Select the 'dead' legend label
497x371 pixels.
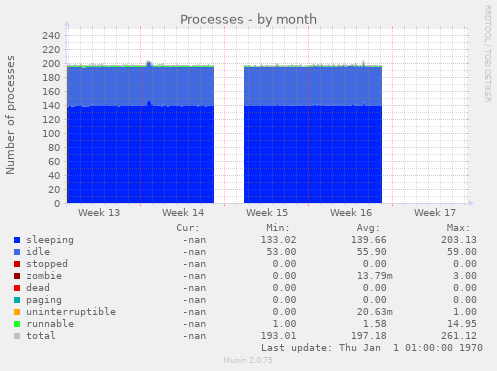coord(38,288)
